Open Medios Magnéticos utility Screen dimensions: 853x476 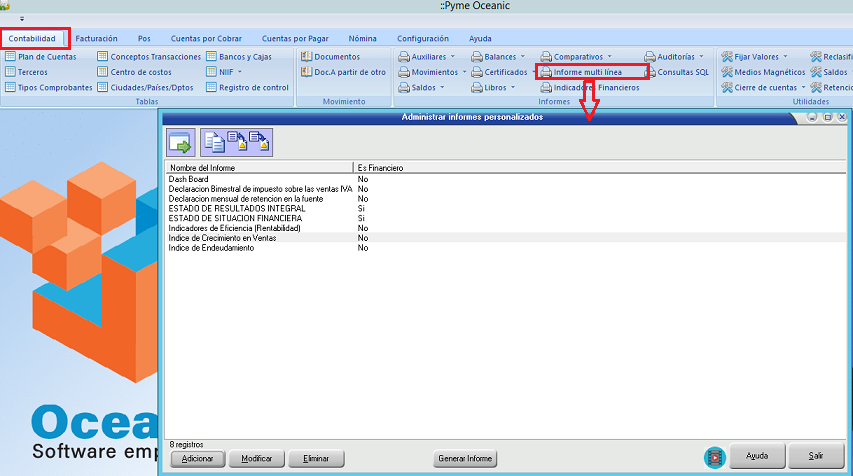768,72
